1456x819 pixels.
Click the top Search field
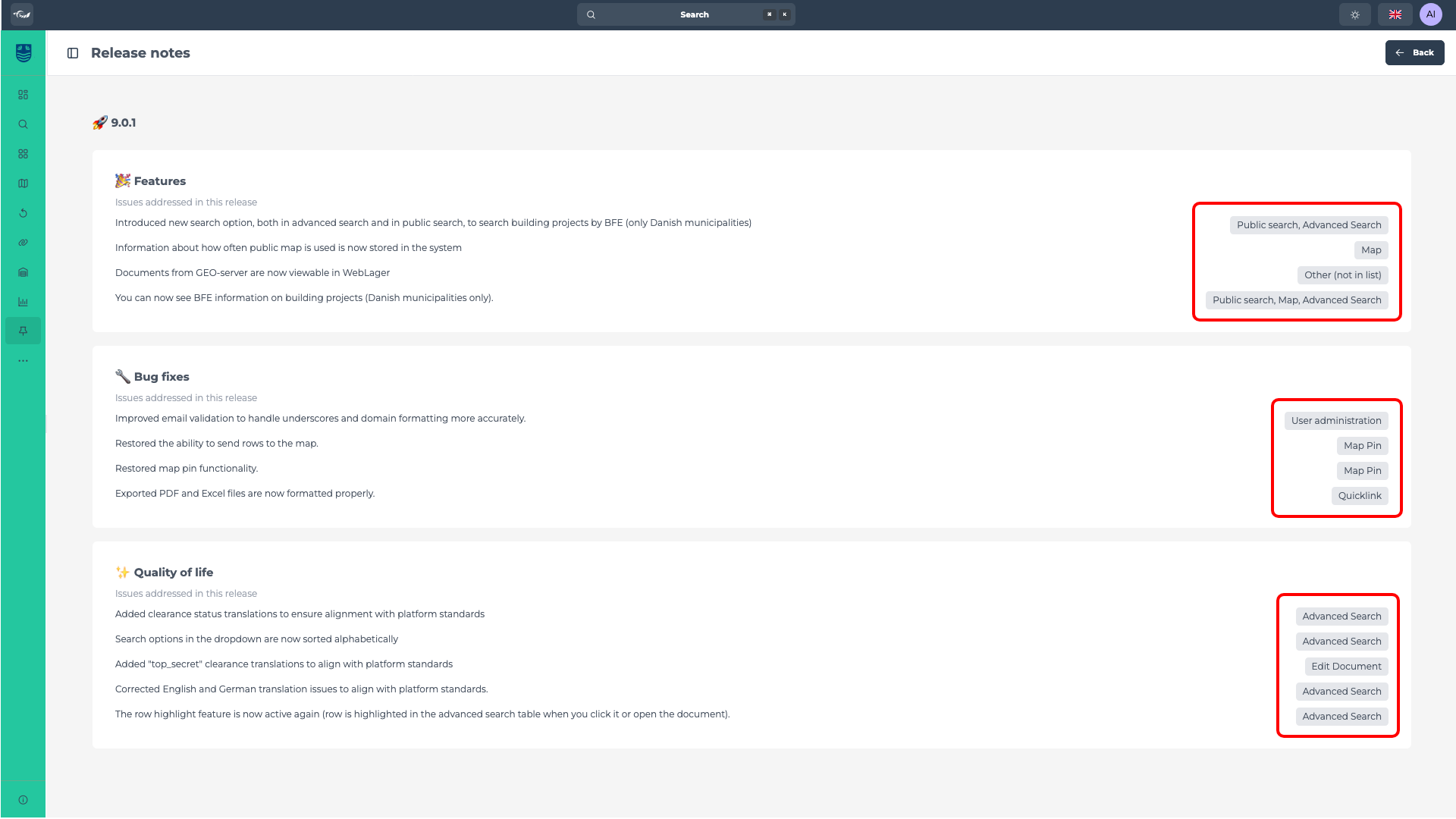pyautogui.click(x=686, y=14)
